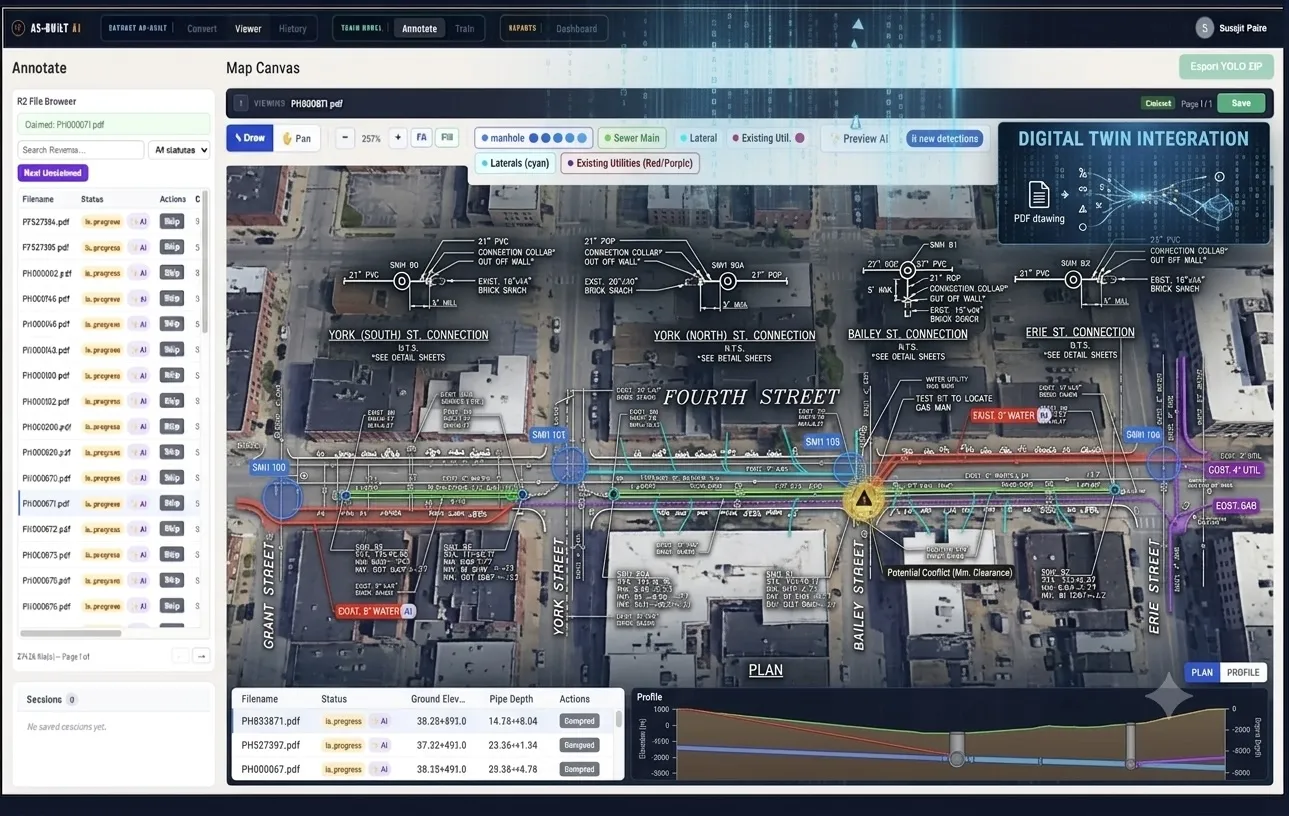Select the SMH 105 manhole label on map
The width and height of the screenshot is (1289, 816).
click(x=823, y=442)
